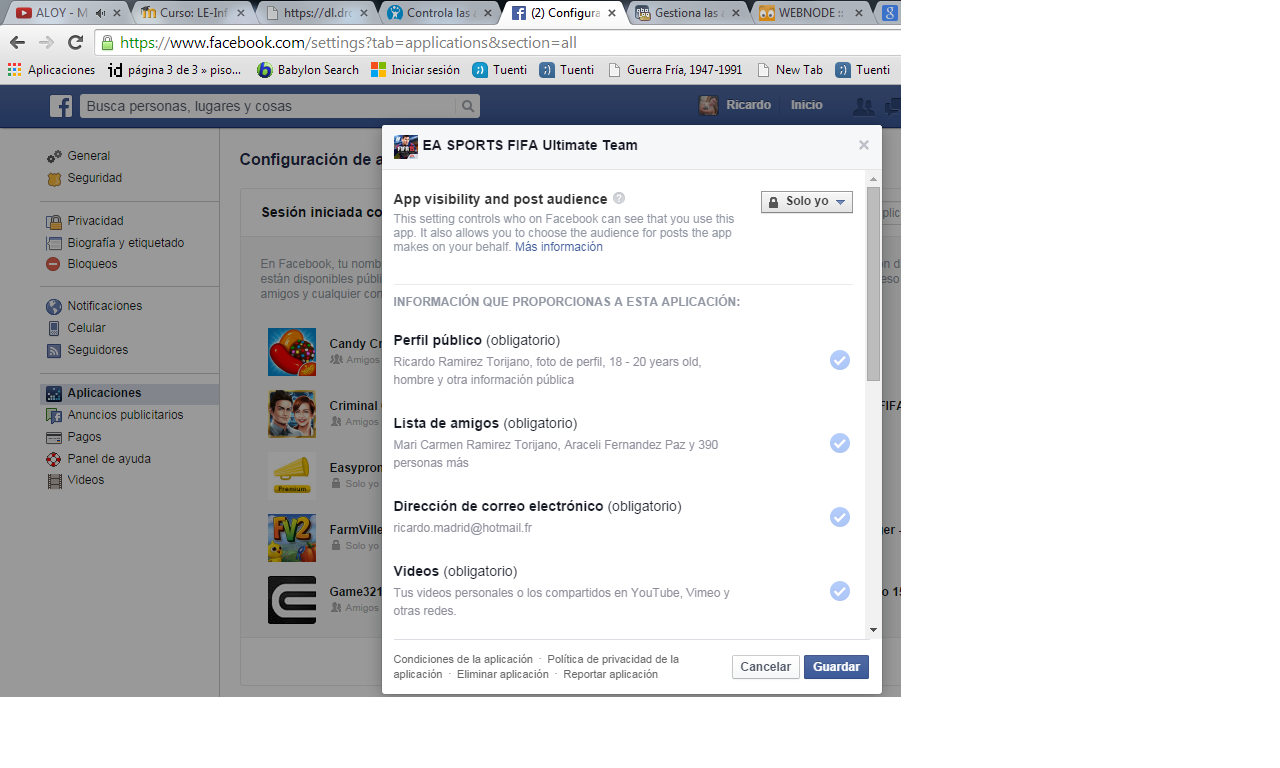Click the Notificaciones globe icon
Viewport: 1280px width, 768px height.
pos(54,306)
